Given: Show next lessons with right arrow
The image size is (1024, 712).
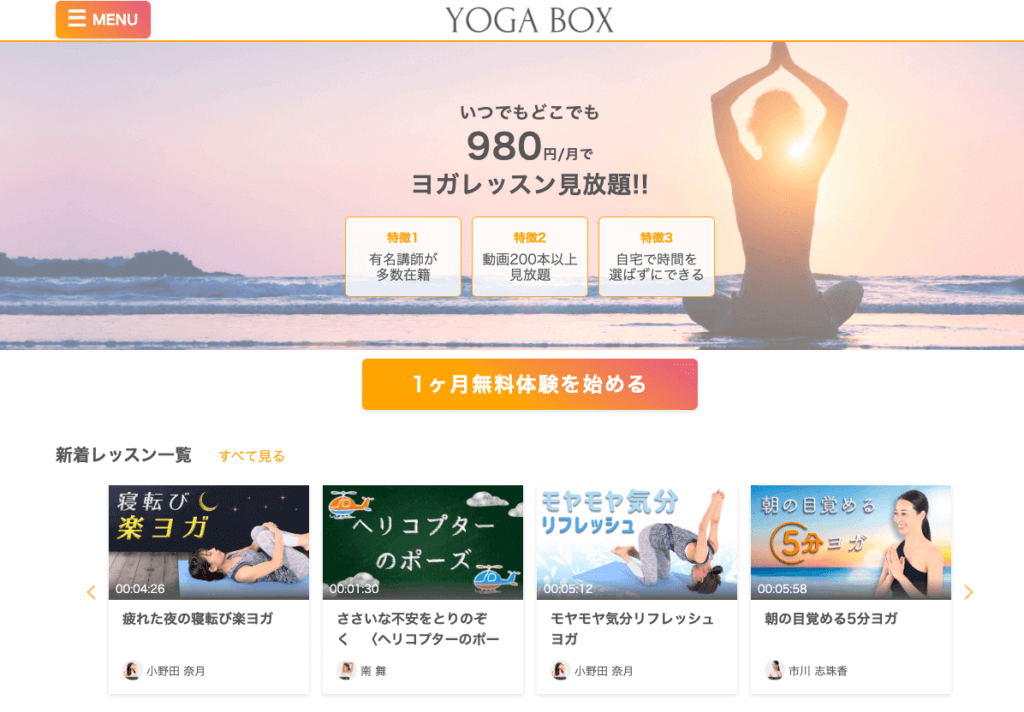Looking at the screenshot, I should pos(968,592).
